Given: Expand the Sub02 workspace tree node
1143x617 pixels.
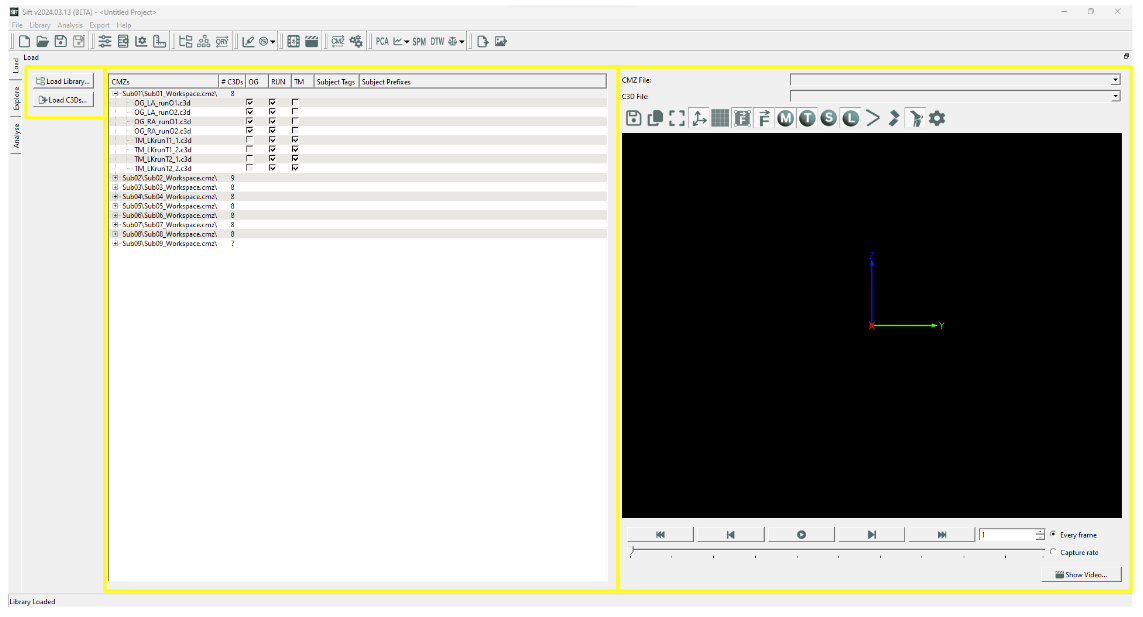Looking at the screenshot, I should tap(115, 178).
